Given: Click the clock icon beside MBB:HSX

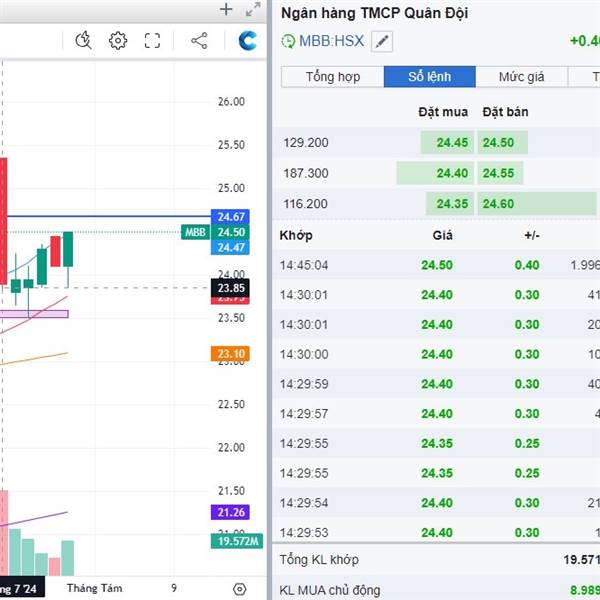Looking at the screenshot, I should tap(288, 41).
